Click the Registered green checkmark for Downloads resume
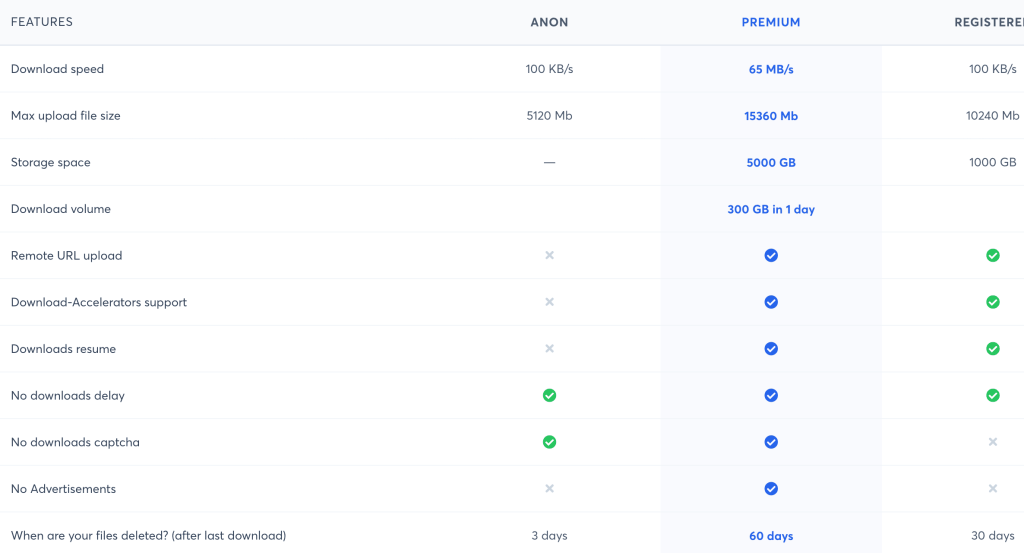This screenshot has width=1024, height=553. (x=993, y=349)
